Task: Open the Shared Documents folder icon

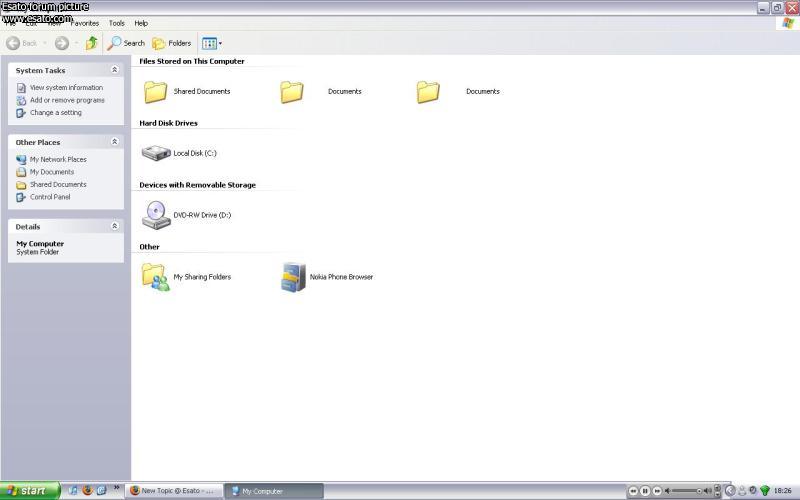Action: coord(155,92)
